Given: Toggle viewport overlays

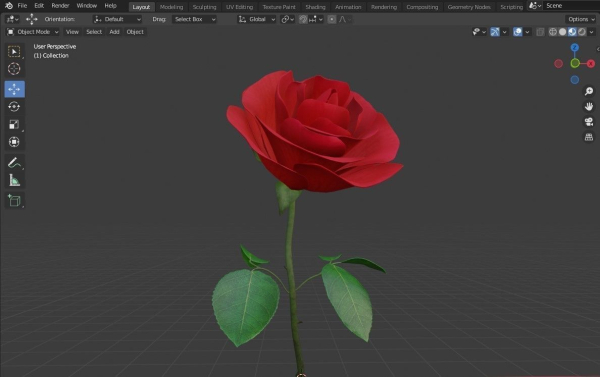Looking at the screenshot, I should [517, 32].
